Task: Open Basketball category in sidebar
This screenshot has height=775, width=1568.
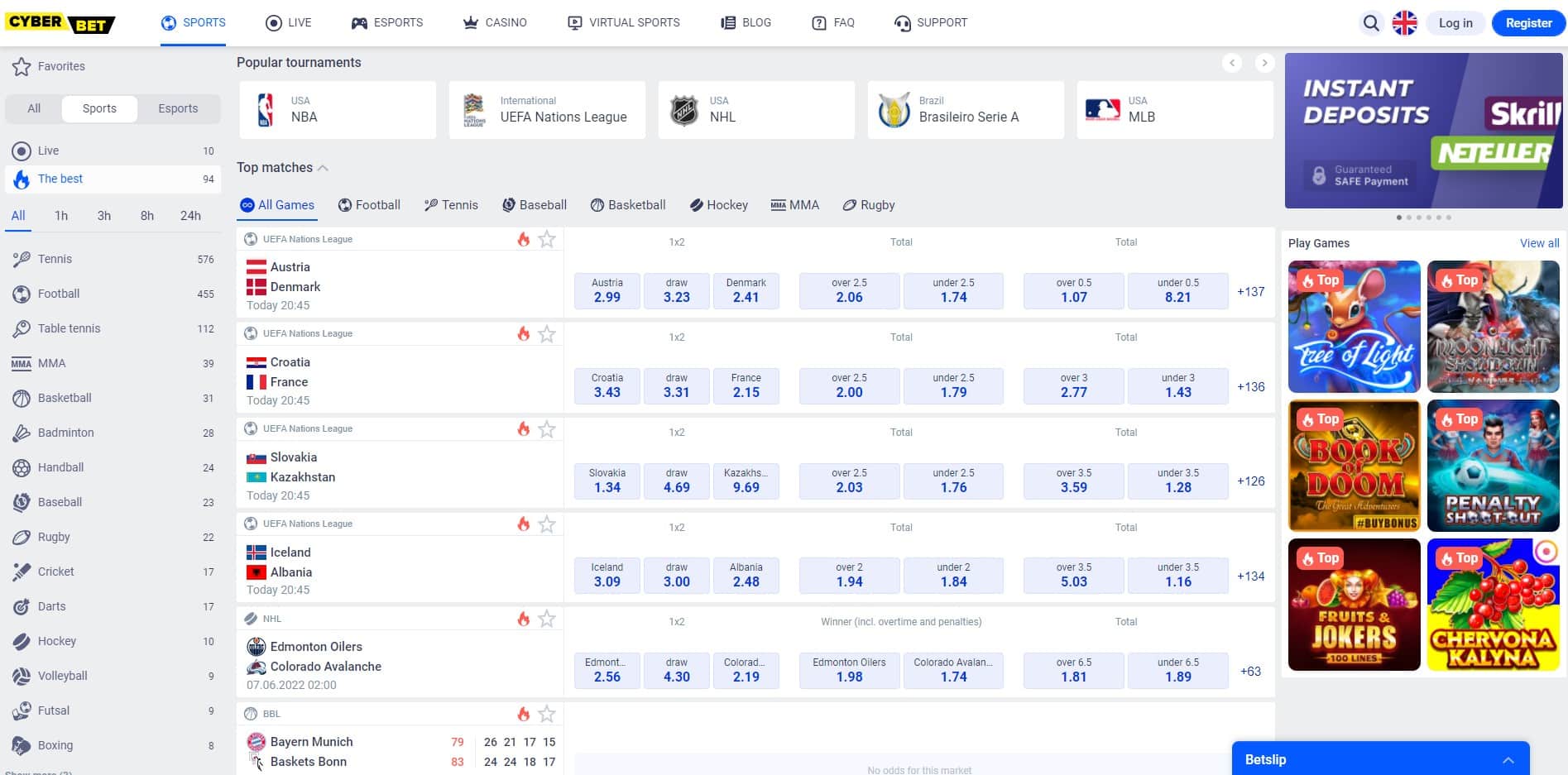Action: point(113,398)
